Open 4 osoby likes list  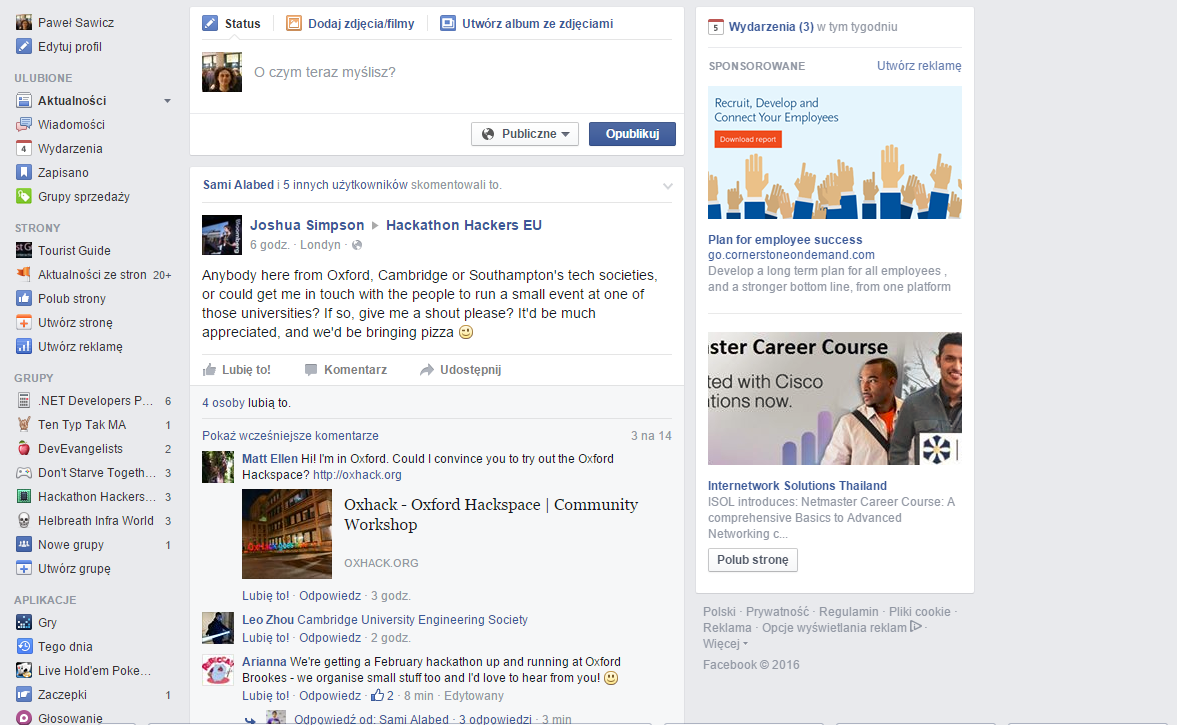click(x=224, y=403)
